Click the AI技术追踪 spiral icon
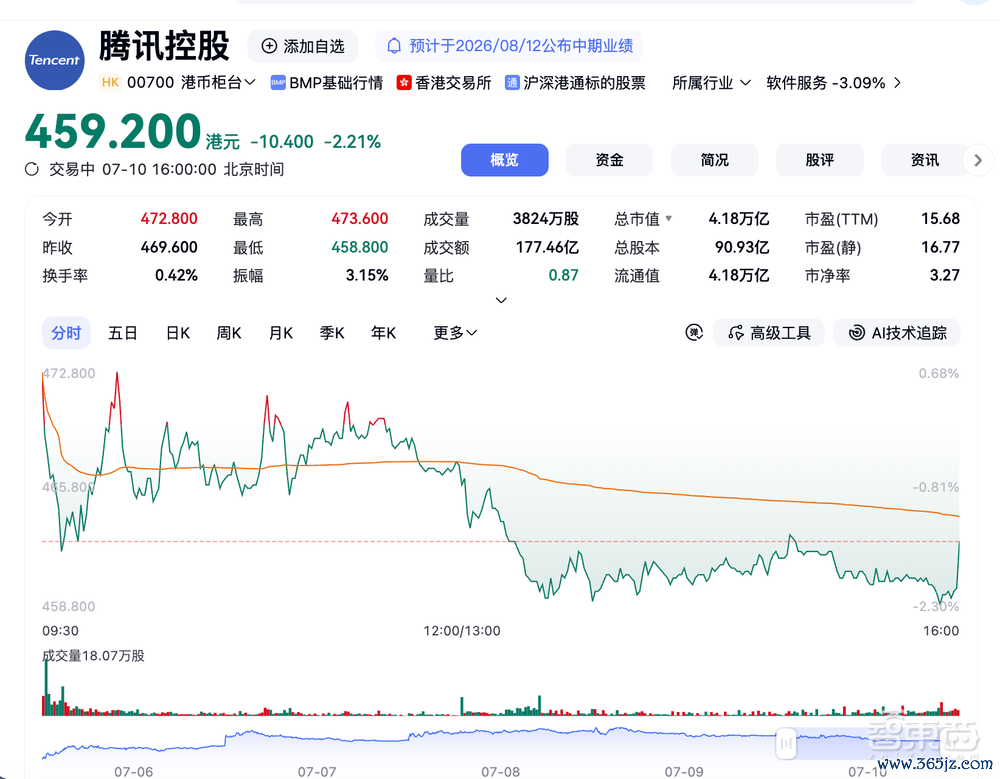The height and width of the screenshot is (779, 1000). tap(857, 332)
